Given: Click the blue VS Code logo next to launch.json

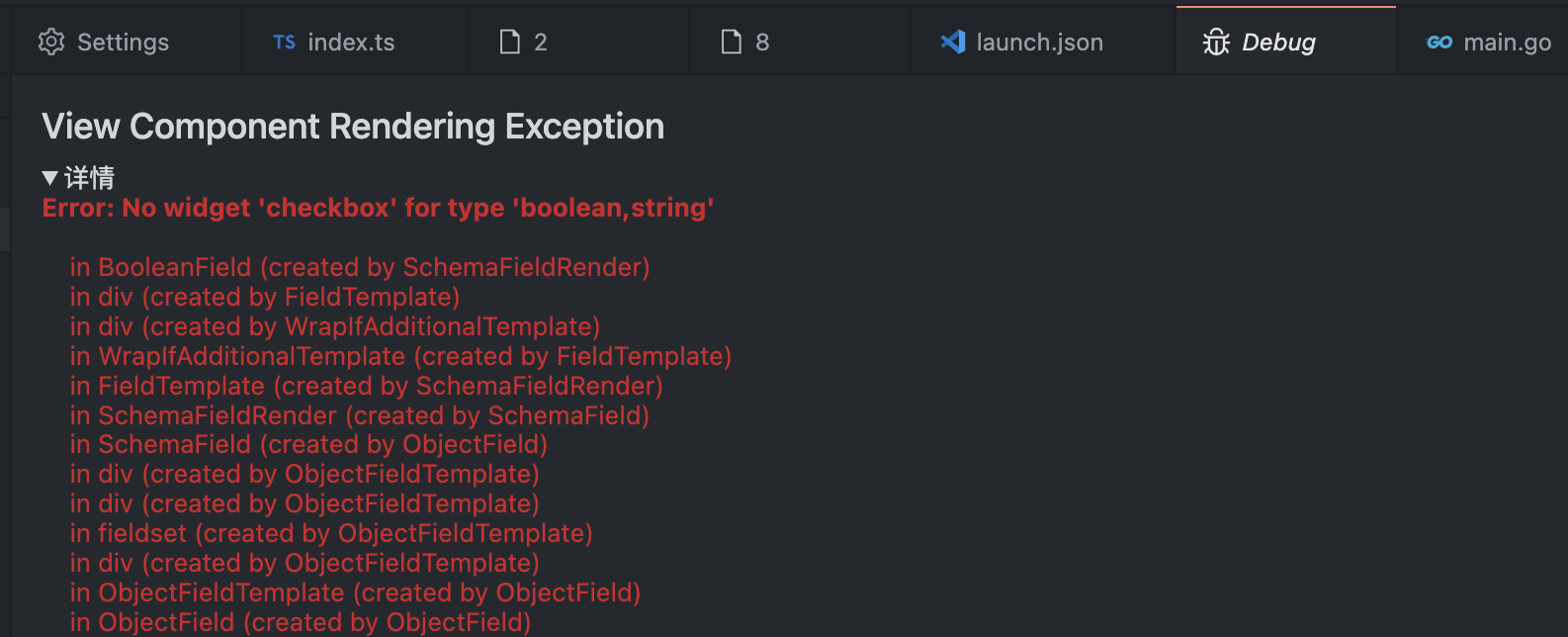Looking at the screenshot, I should 952,42.
